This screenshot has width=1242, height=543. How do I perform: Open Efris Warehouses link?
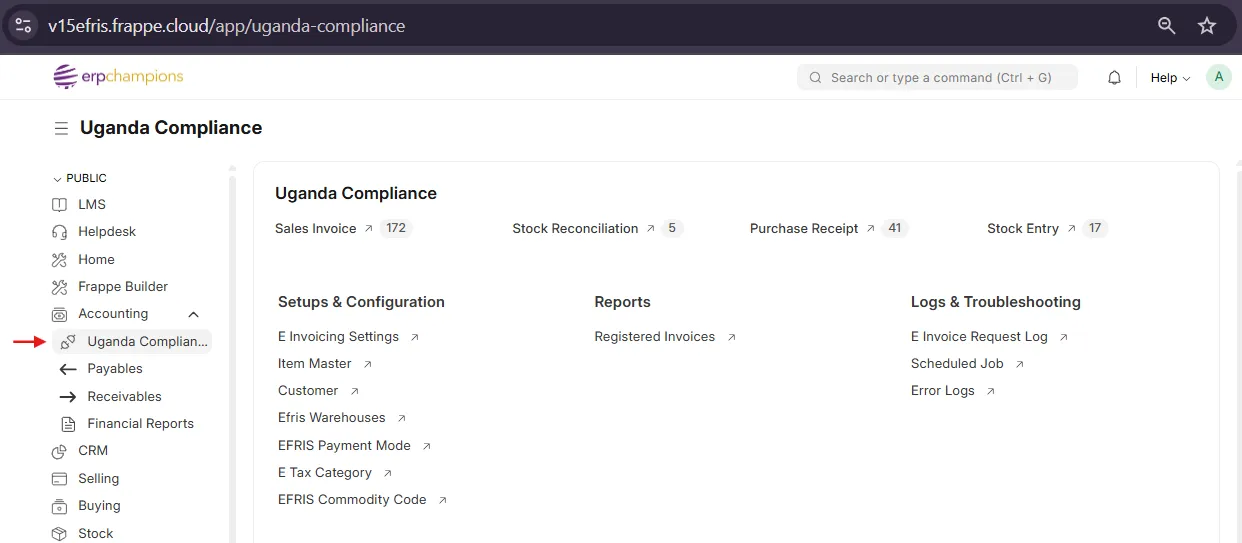331,418
